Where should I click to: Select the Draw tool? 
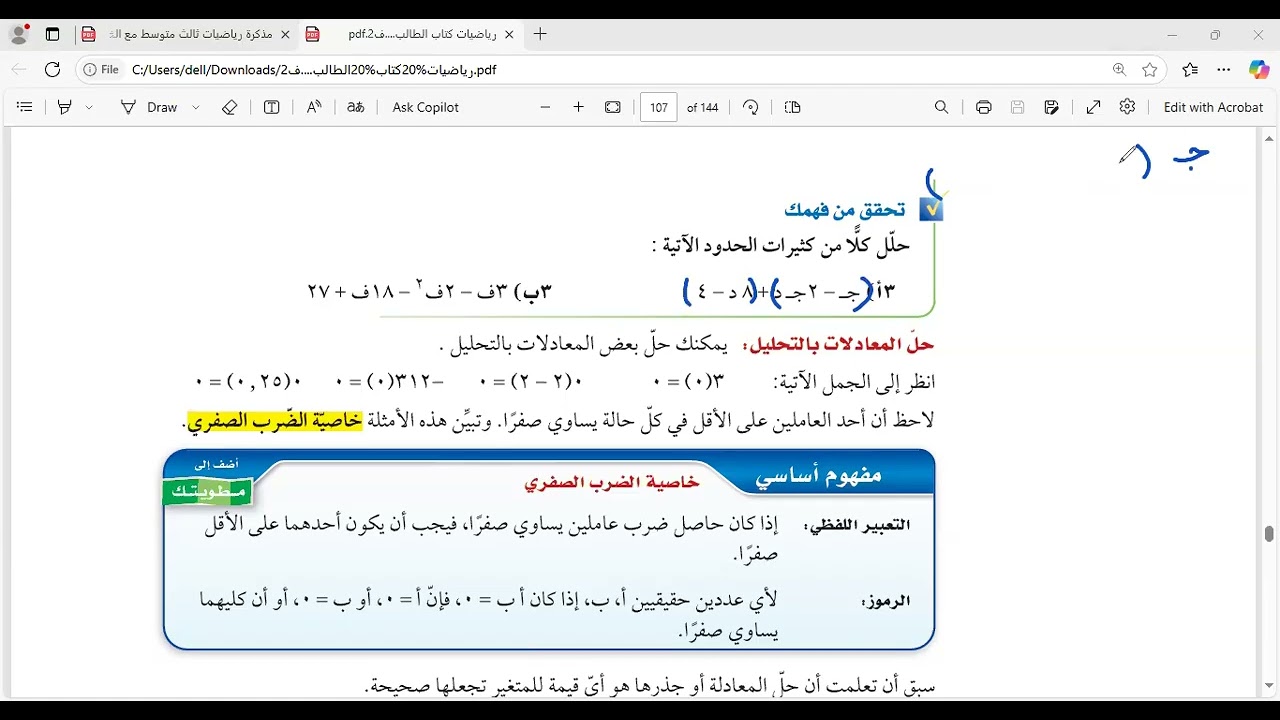point(148,107)
